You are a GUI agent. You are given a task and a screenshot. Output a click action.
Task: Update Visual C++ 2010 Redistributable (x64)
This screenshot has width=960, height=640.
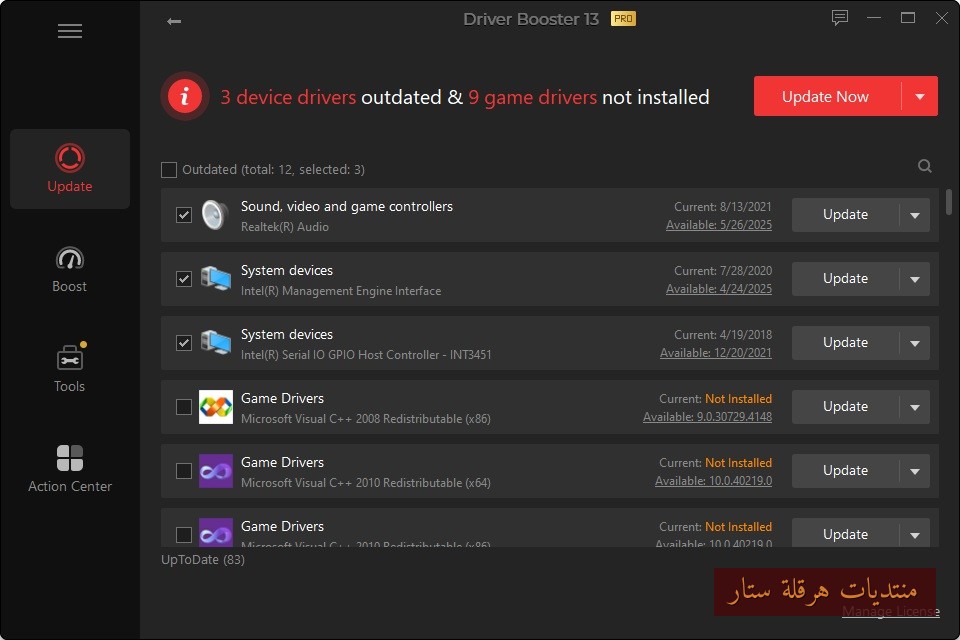(x=846, y=471)
